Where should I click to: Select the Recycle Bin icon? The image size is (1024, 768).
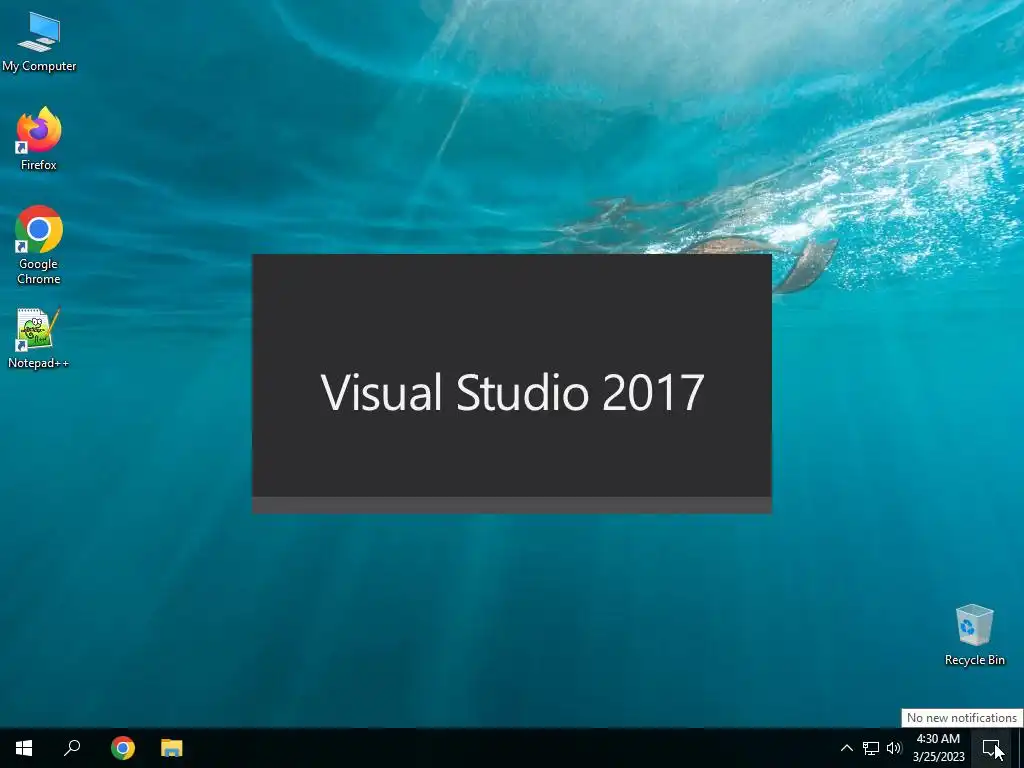coord(974,635)
